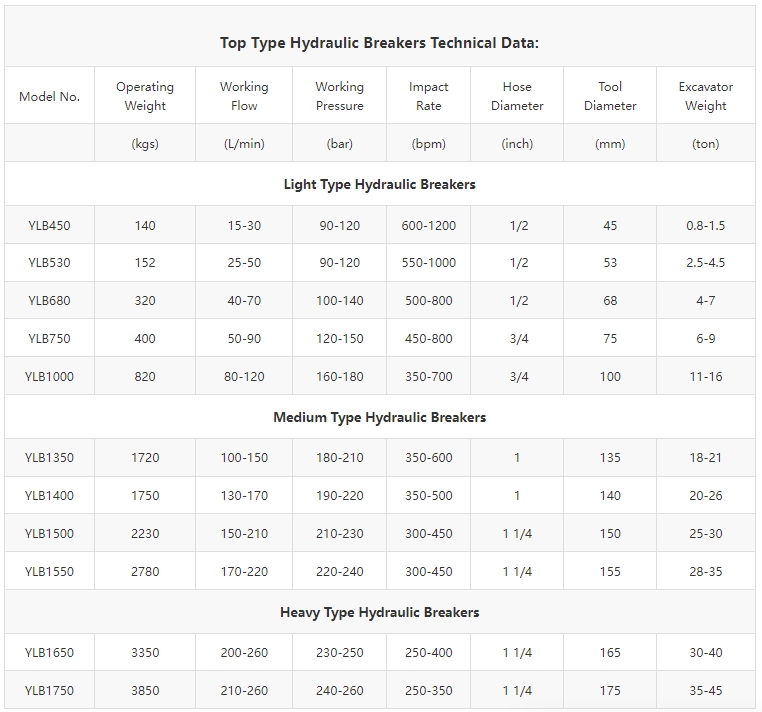Image resolution: width=762 pixels, height=712 pixels.
Task: Select model cell 'YLB1650'
Action: [49, 652]
